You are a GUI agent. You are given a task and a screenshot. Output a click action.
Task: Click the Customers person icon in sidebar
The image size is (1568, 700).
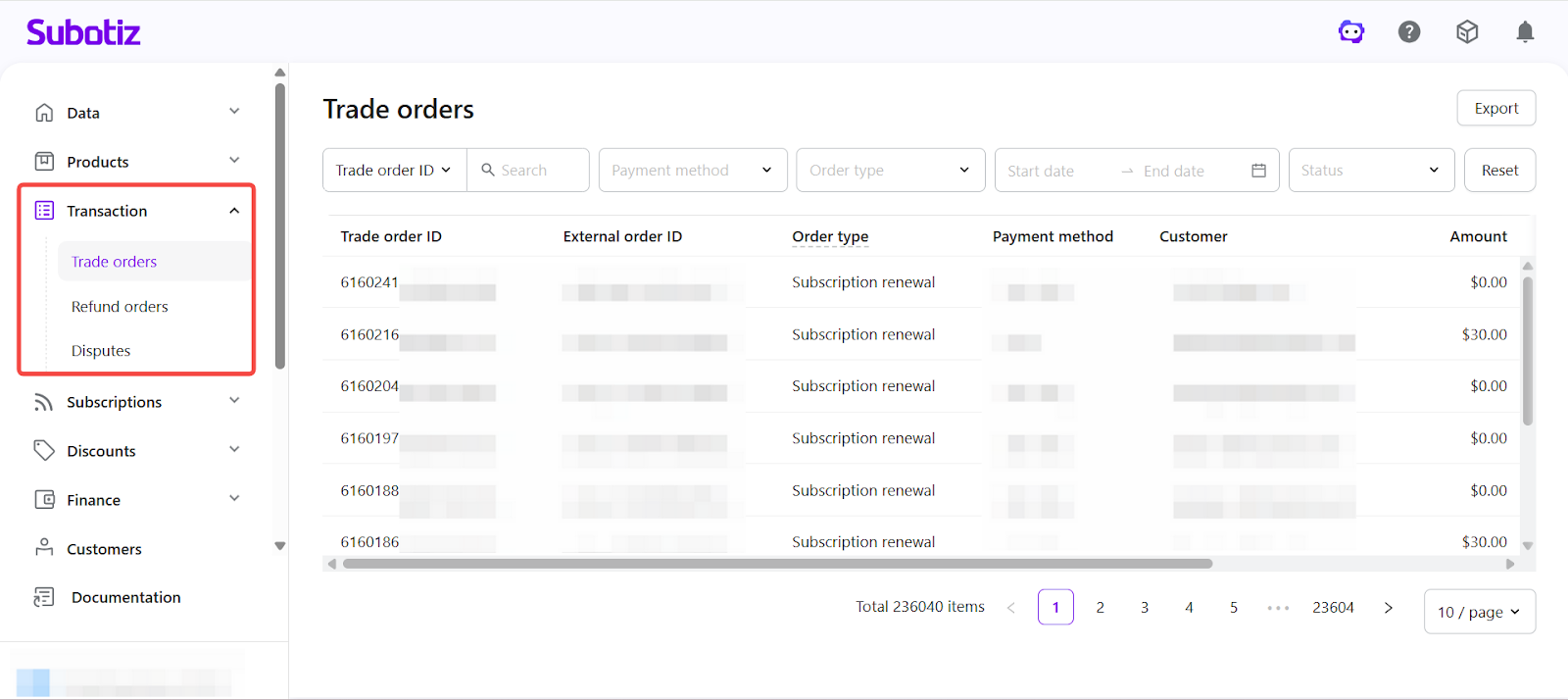(x=44, y=548)
